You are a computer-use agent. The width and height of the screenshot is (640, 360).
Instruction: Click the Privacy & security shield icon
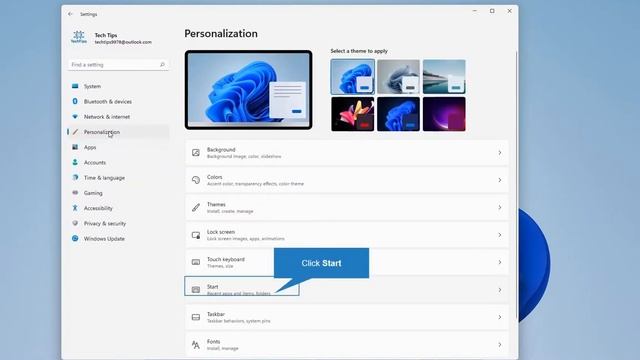(75, 223)
